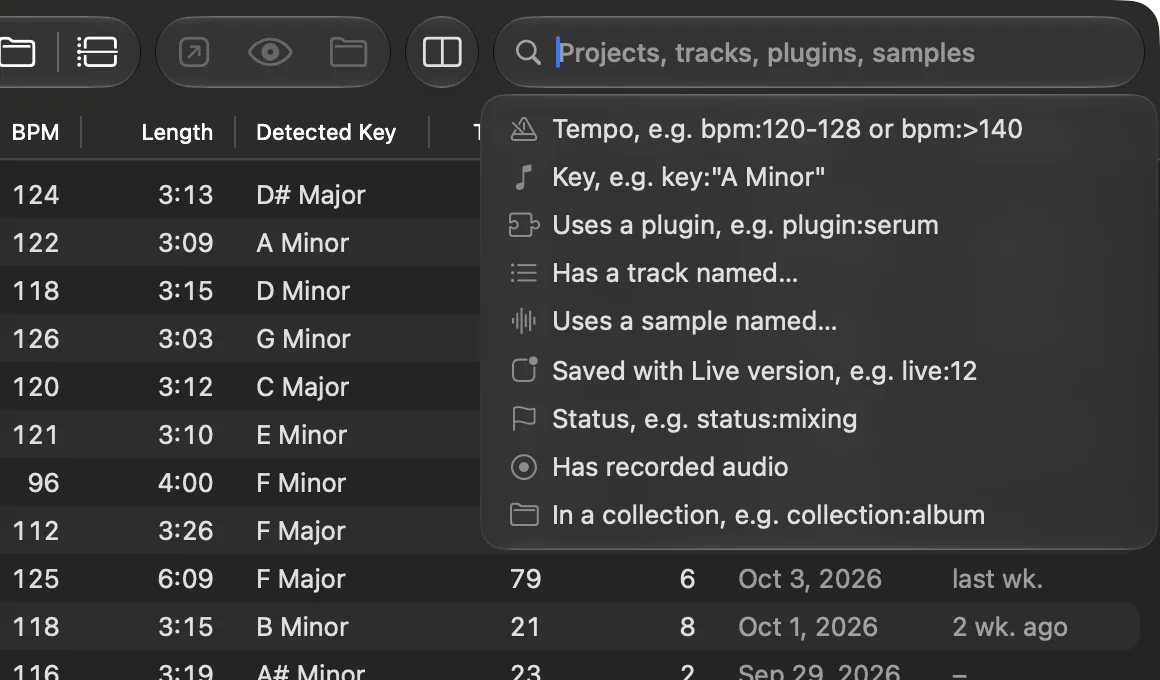1160x680 pixels.
Task: Click the 112 BPM value
Action: [36, 531]
